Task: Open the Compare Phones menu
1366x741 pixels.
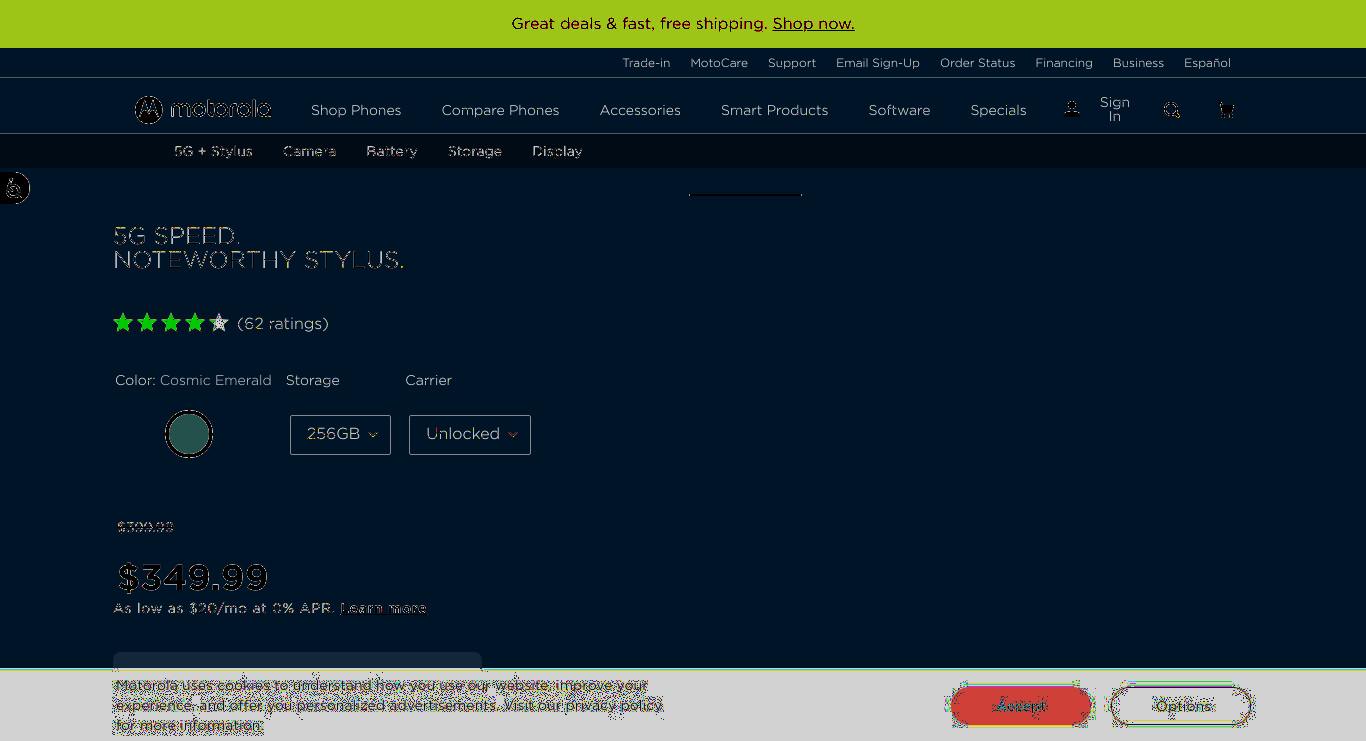Action: click(x=500, y=110)
